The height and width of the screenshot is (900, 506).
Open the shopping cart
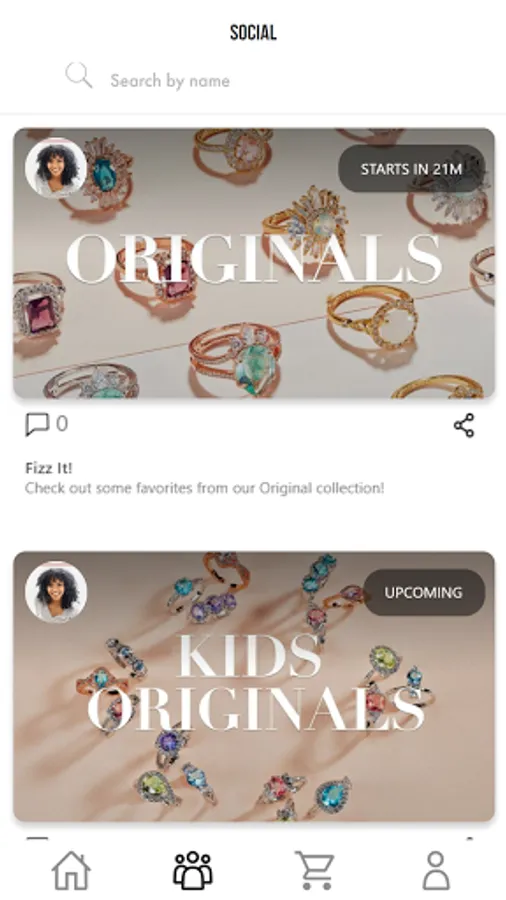click(314, 870)
